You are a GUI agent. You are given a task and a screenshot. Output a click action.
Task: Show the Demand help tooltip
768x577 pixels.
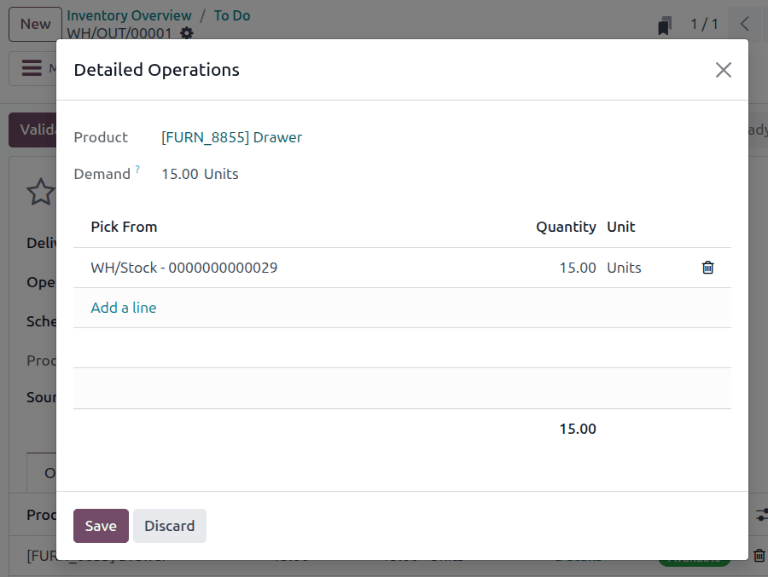138,170
